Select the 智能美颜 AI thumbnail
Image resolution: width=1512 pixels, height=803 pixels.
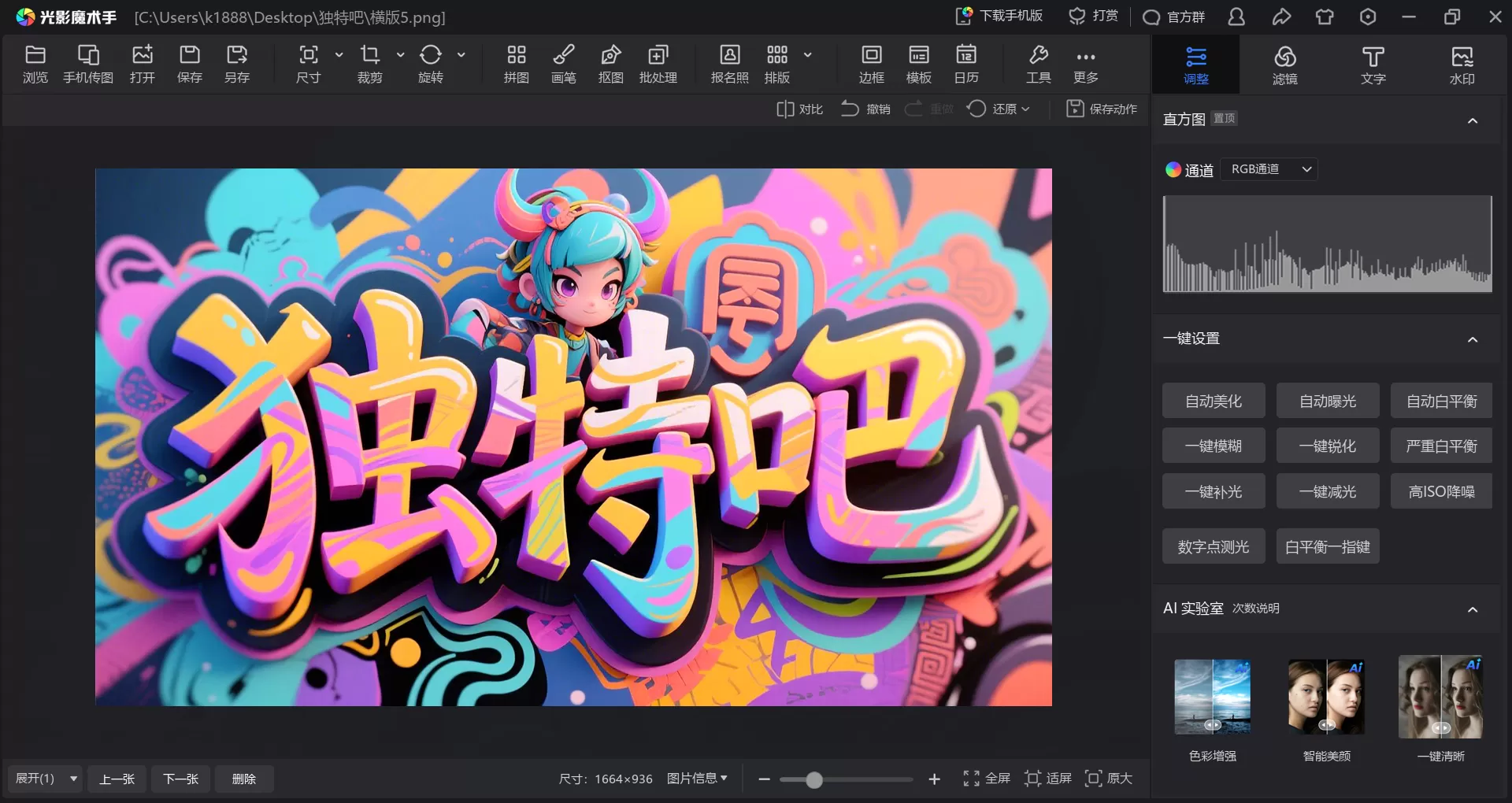click(x=1326, y=697)
